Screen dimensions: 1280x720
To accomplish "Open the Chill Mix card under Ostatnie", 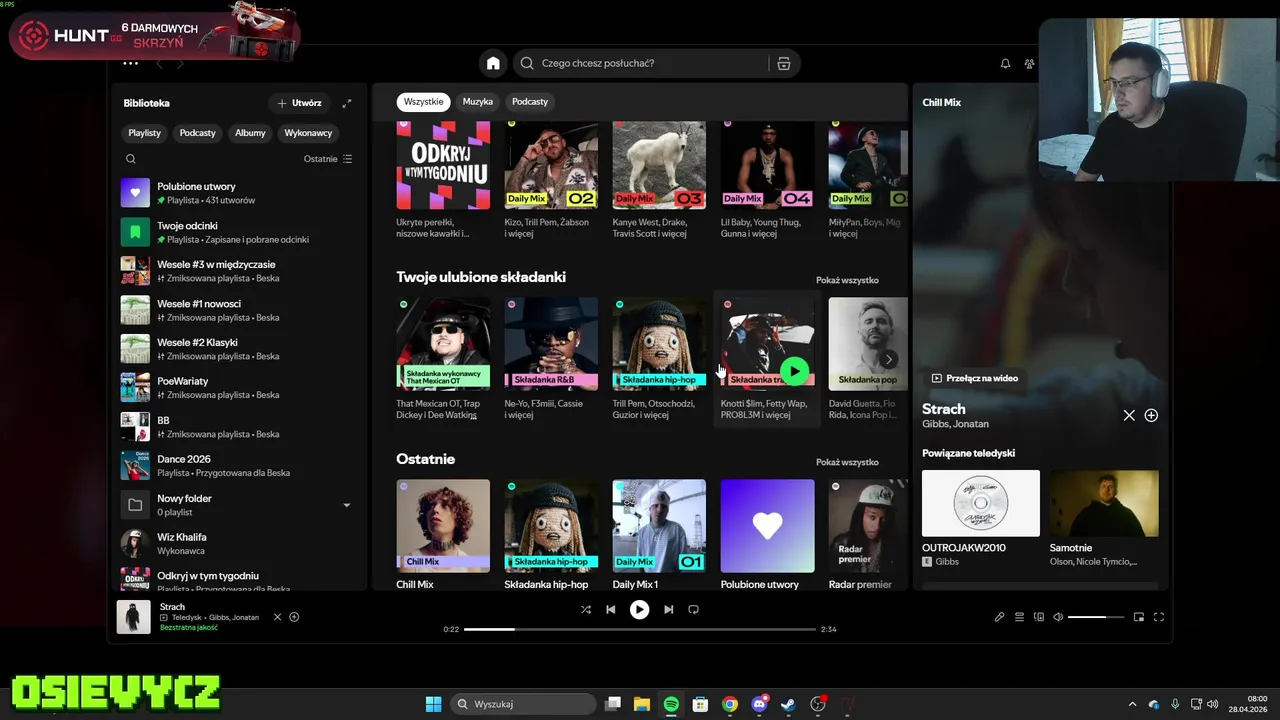I will pos(443,535).
